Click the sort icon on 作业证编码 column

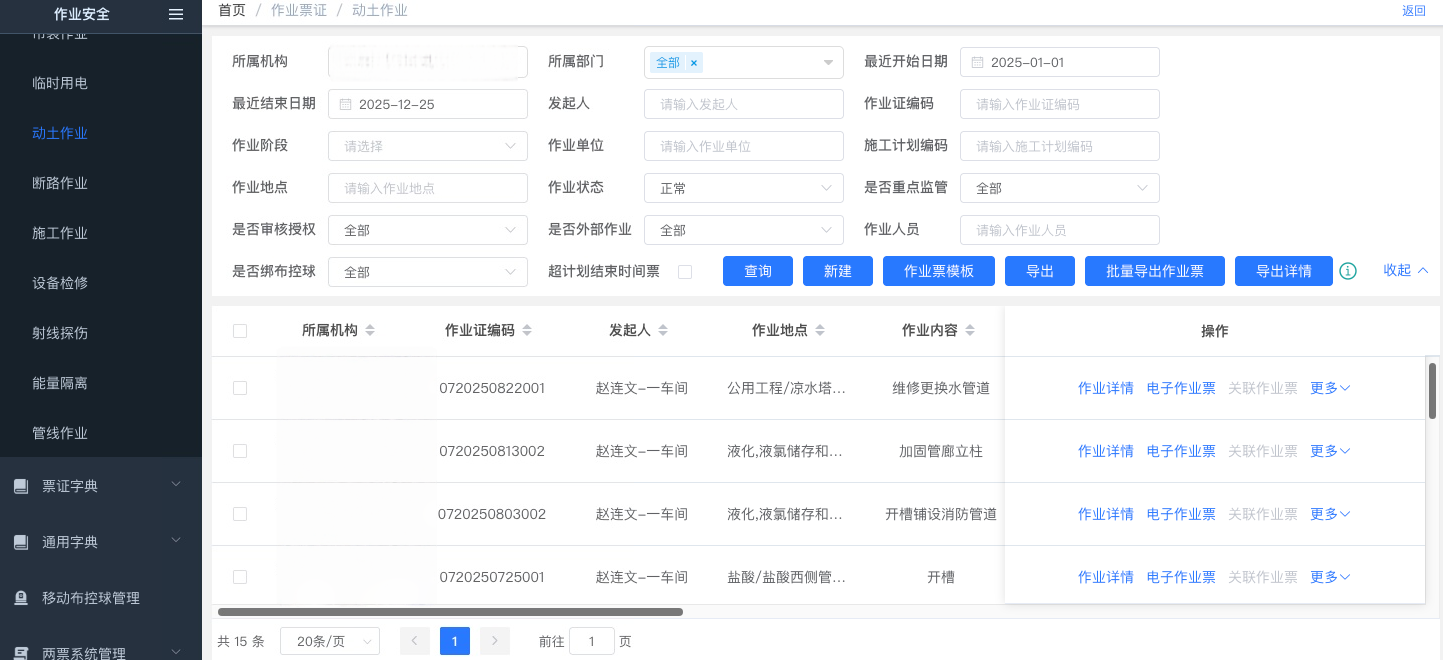[527, 331]
